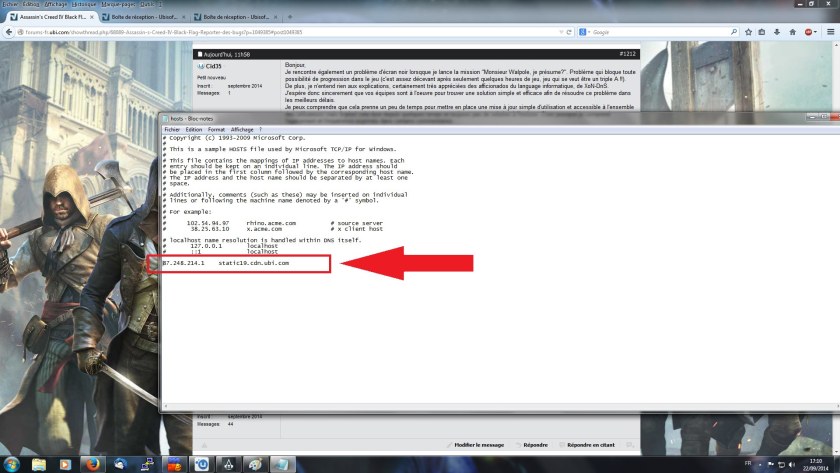840x473 pixels.
Task: Click the Répondre button in forum
Action: 532,445
